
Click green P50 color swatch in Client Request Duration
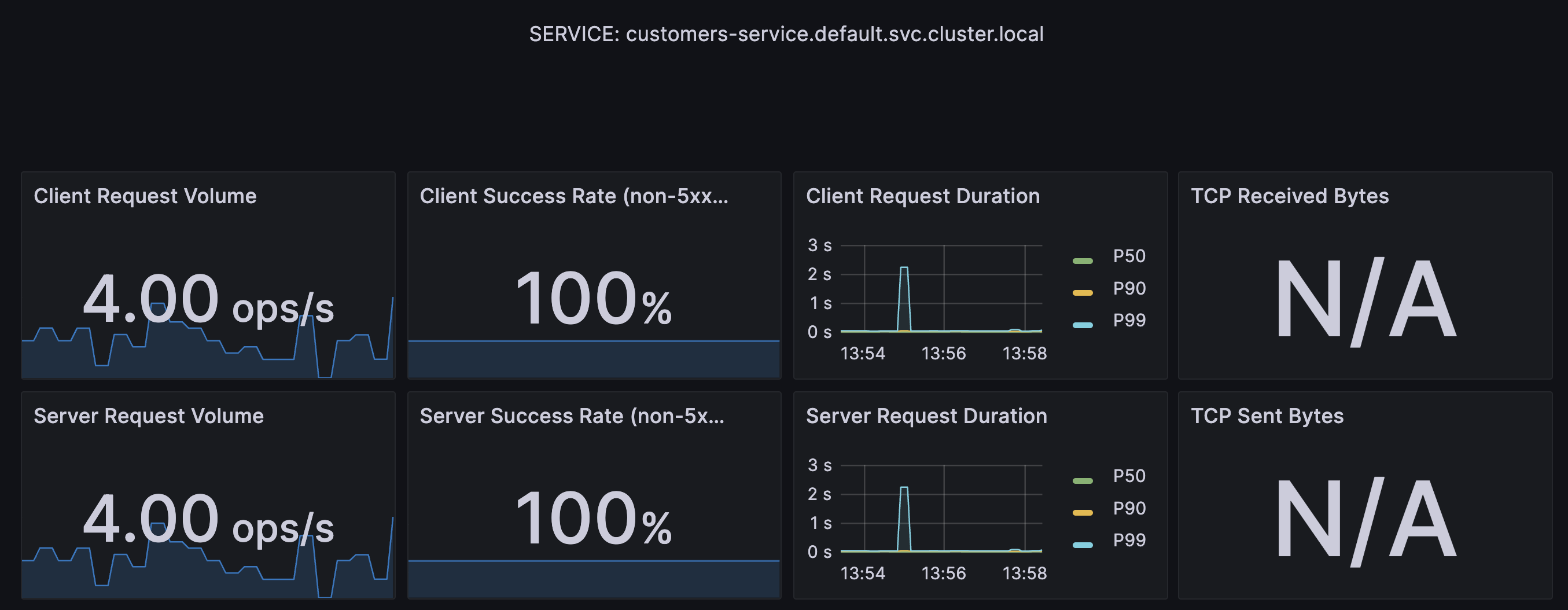pos(1083,261)
